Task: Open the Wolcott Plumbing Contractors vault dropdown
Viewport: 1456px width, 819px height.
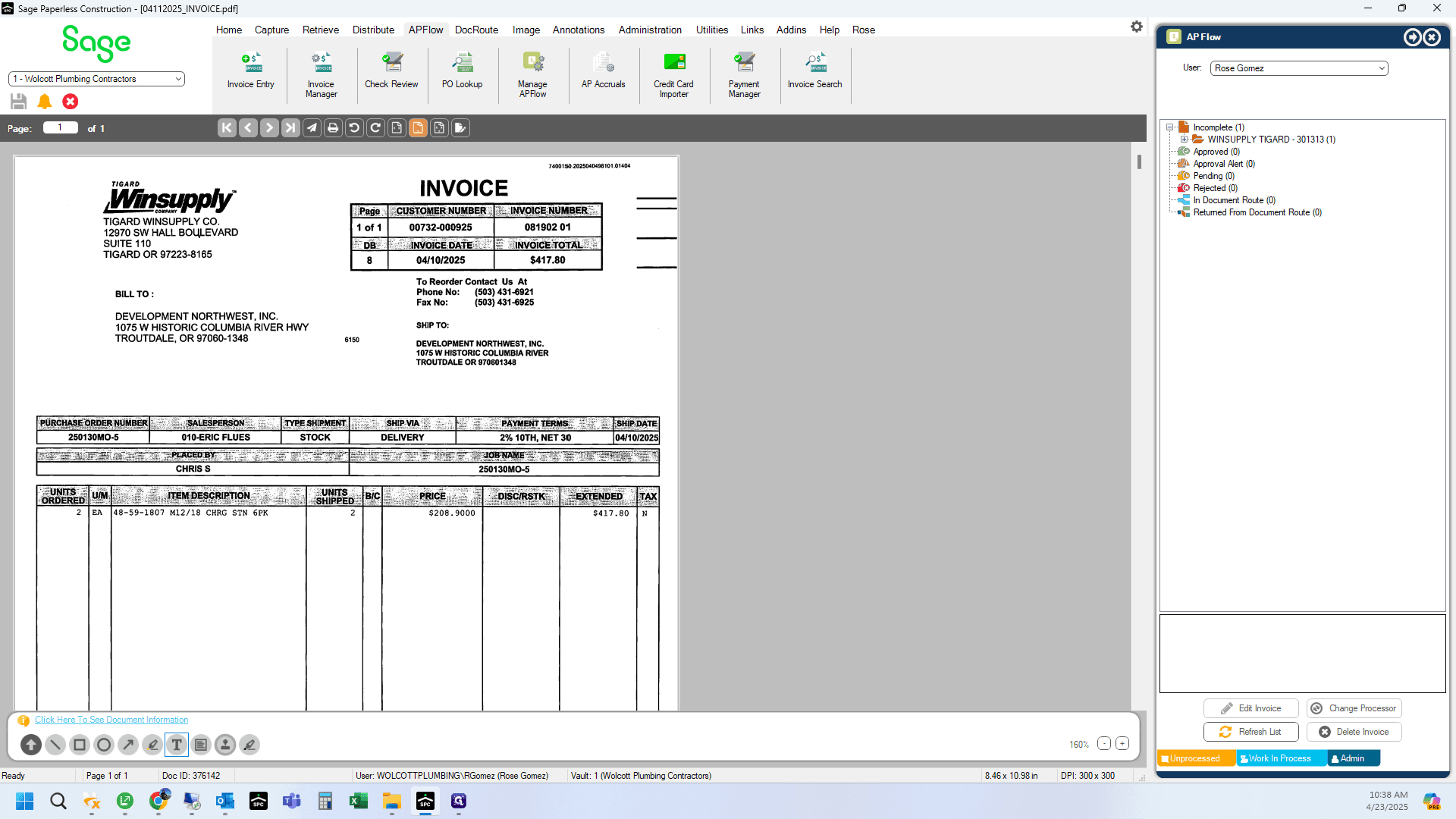Action: pyautogui.click(x=96, y=79)
